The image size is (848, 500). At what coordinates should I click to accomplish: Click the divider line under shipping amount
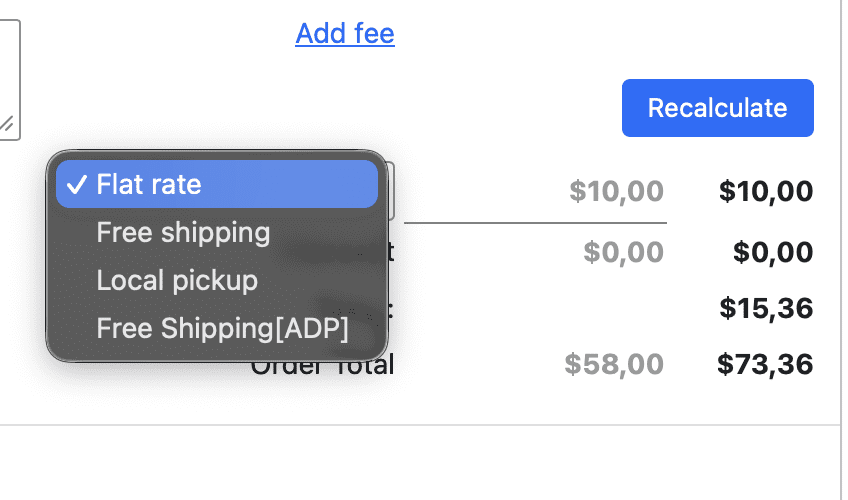[x=535, y=222]
